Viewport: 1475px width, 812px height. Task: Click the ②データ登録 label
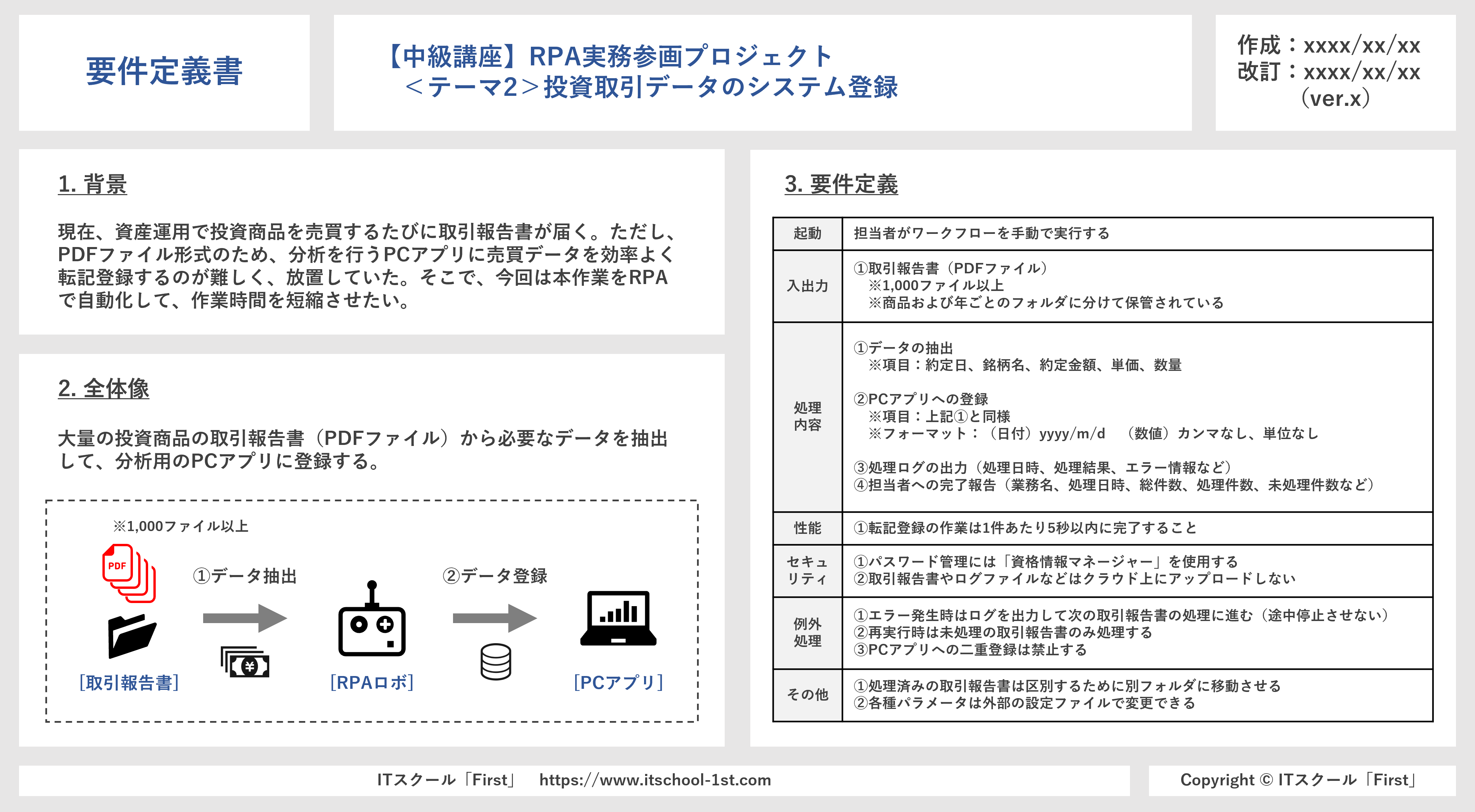coord(495,576)
